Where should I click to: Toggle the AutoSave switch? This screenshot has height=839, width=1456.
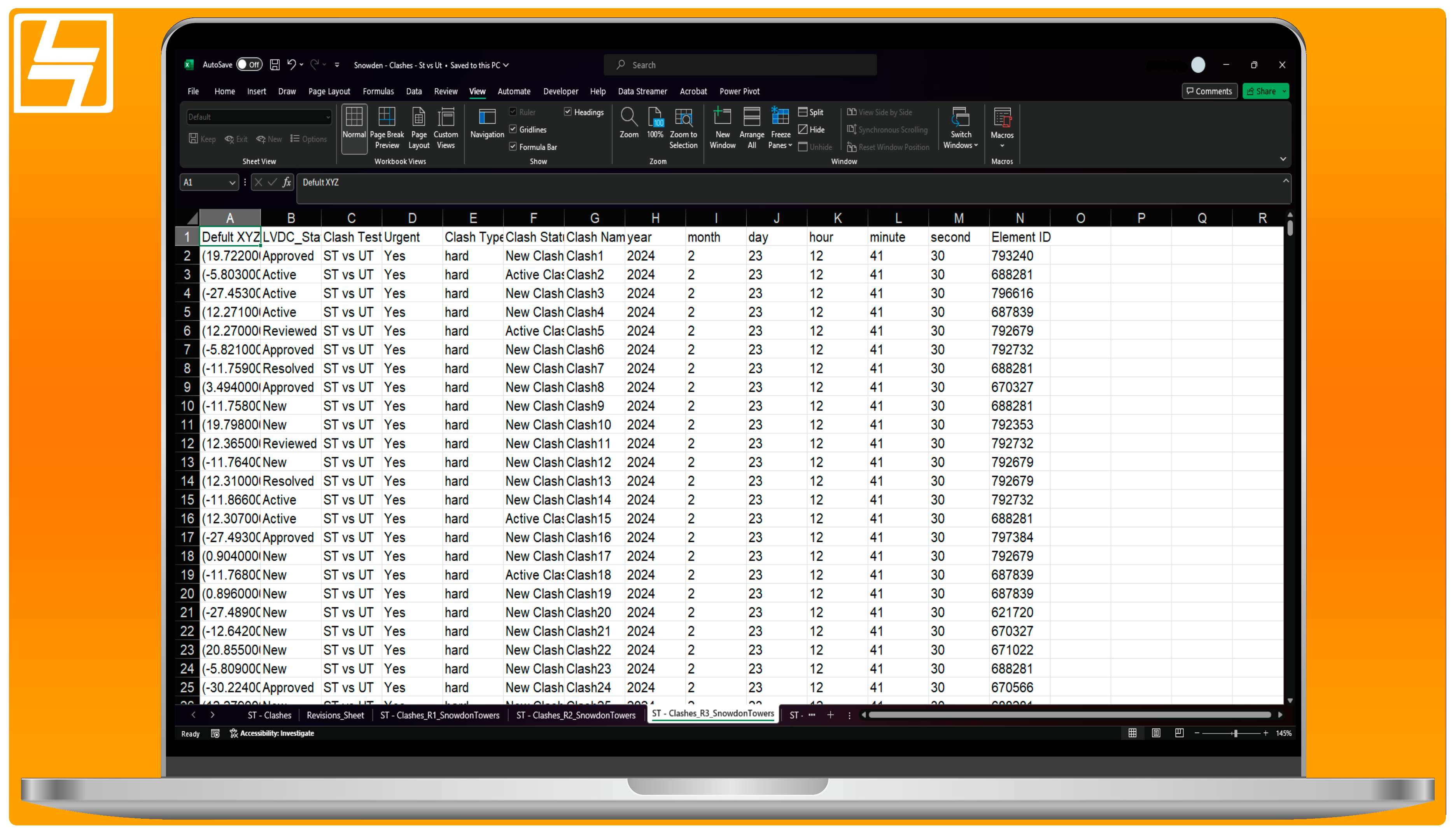tap(249, 65)
